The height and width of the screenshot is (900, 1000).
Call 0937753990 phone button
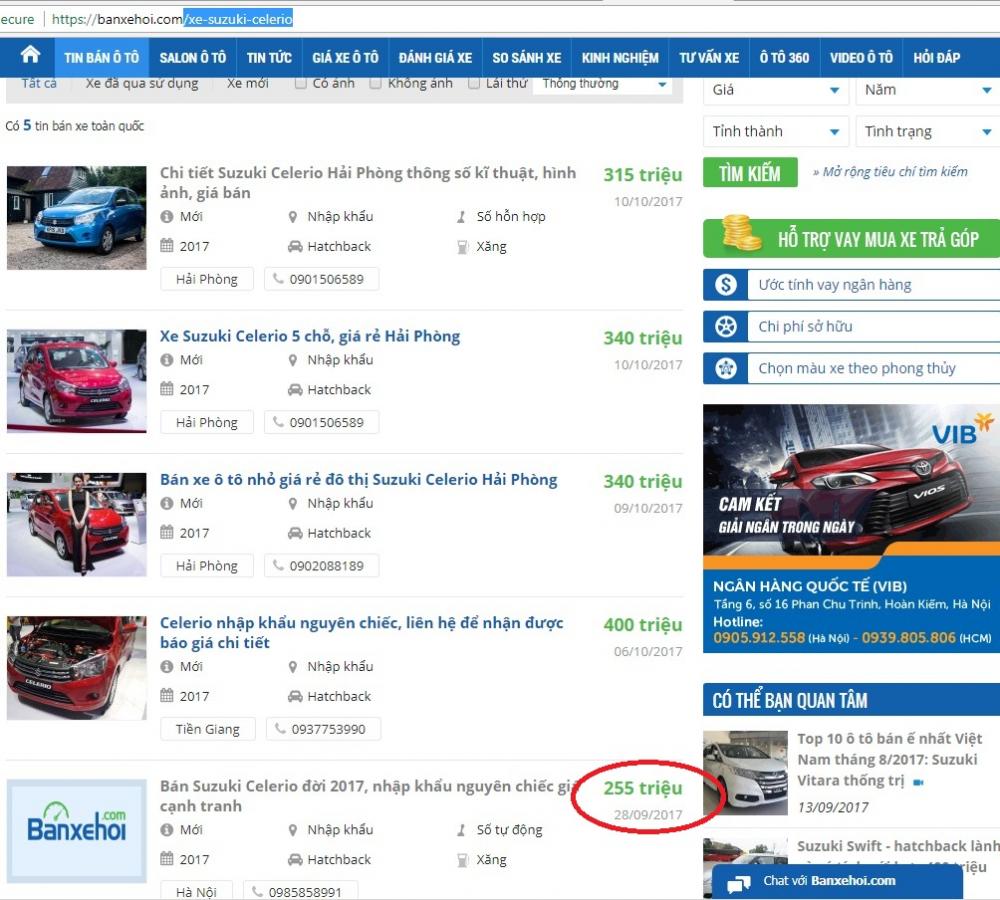[x=323, y=729]
